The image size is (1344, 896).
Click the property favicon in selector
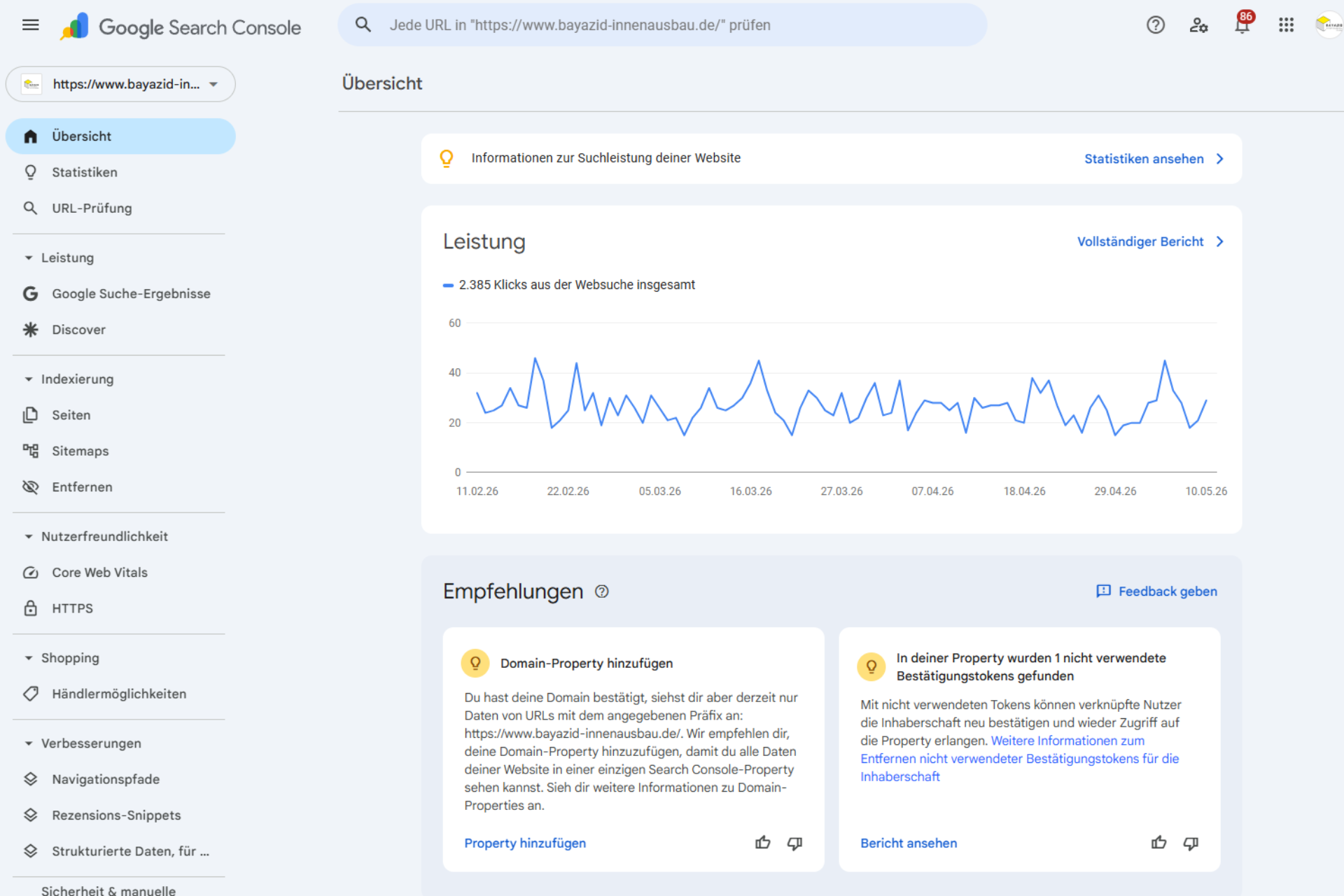pos(31,84)
